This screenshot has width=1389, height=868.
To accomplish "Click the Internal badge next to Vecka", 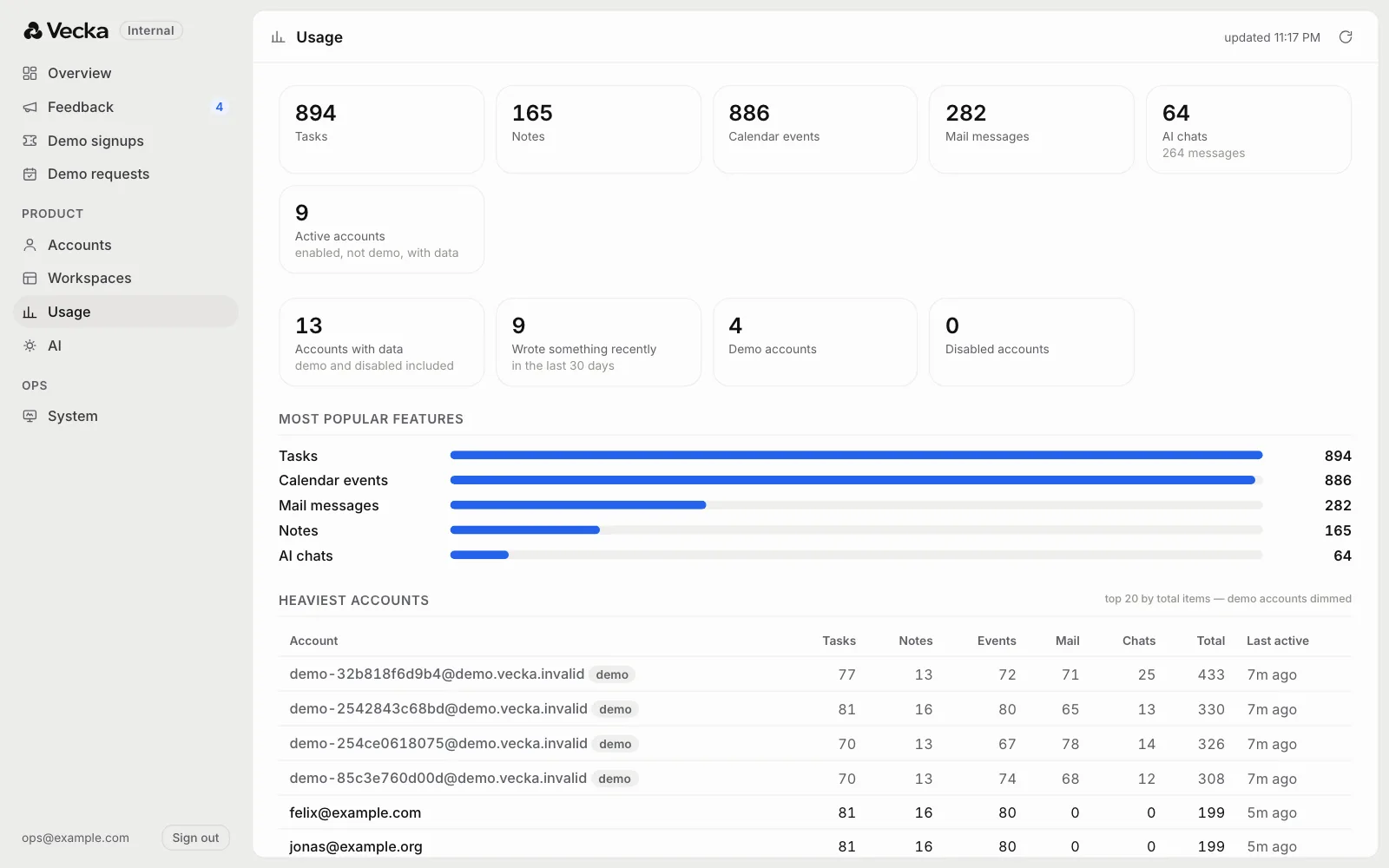I will point(151,30).
